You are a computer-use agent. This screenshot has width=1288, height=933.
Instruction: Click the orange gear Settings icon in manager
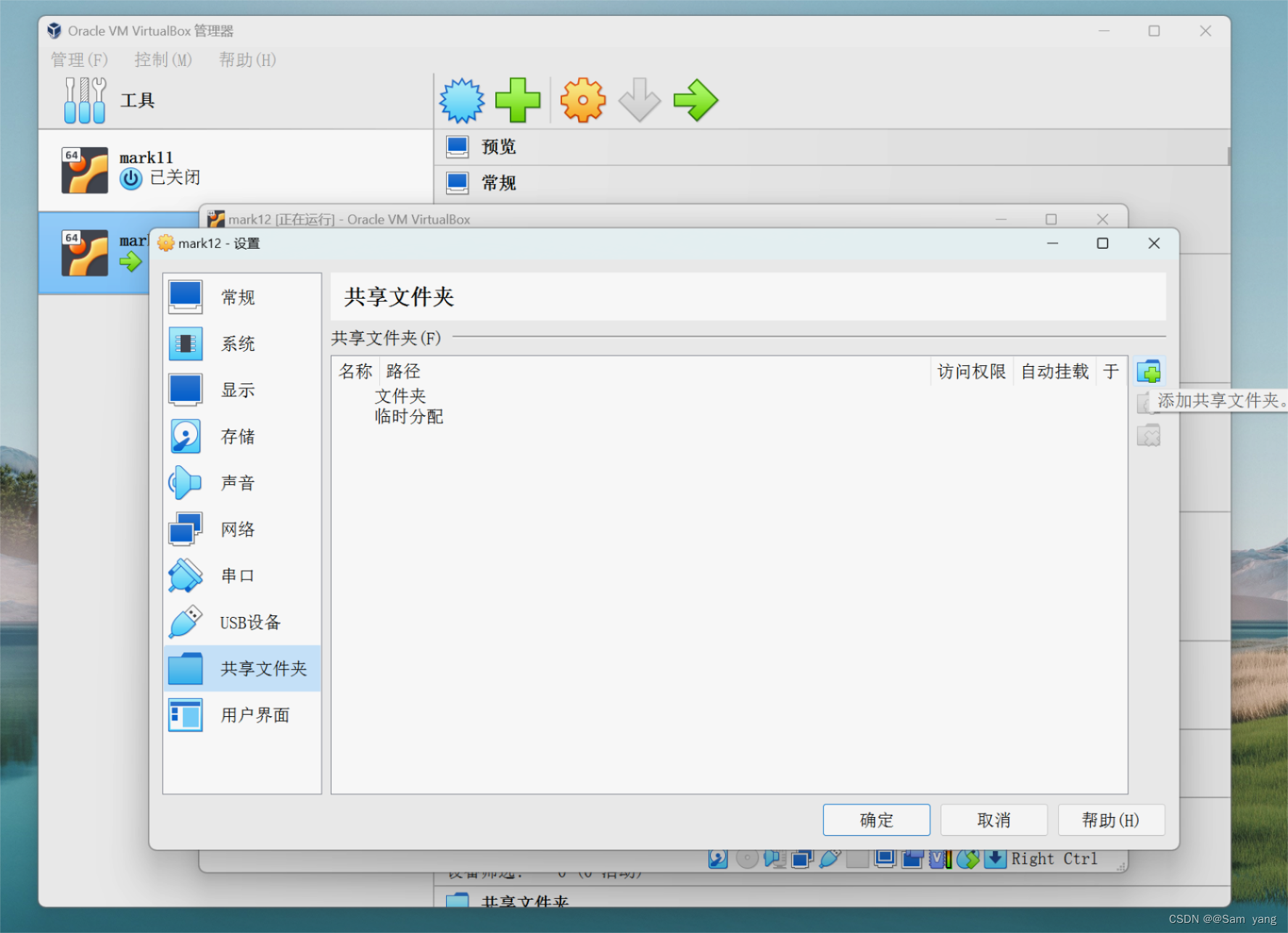(x=582, y=100)
